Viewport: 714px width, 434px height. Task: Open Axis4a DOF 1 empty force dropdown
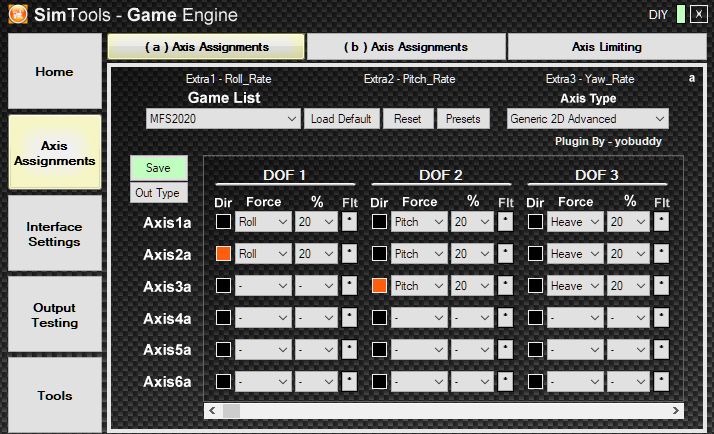click(263, 317)
